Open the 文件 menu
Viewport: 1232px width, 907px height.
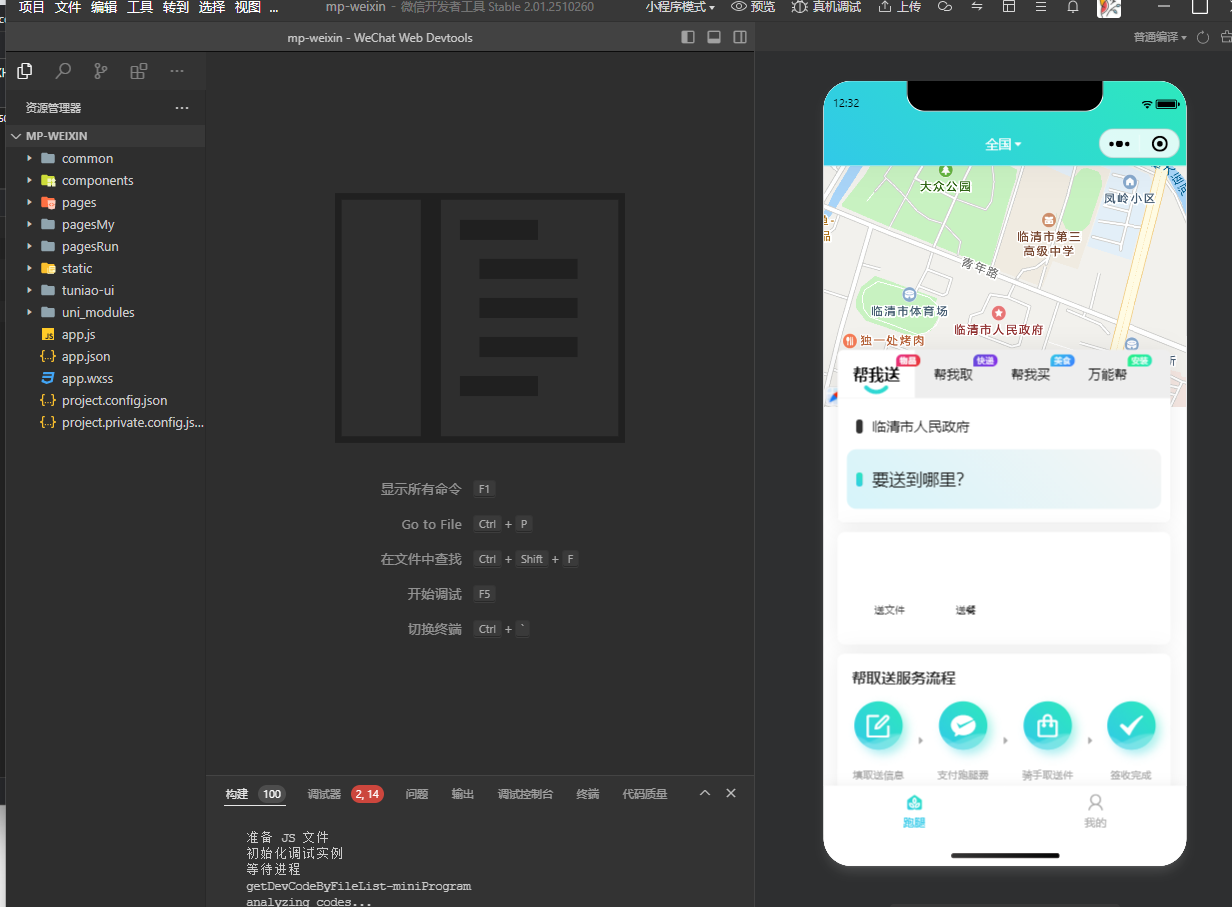coord(68,7)
